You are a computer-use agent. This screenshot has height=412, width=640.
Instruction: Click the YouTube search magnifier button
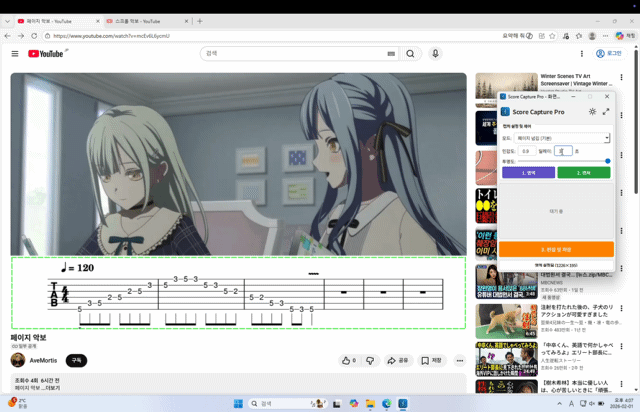click(x=410, y=54)
